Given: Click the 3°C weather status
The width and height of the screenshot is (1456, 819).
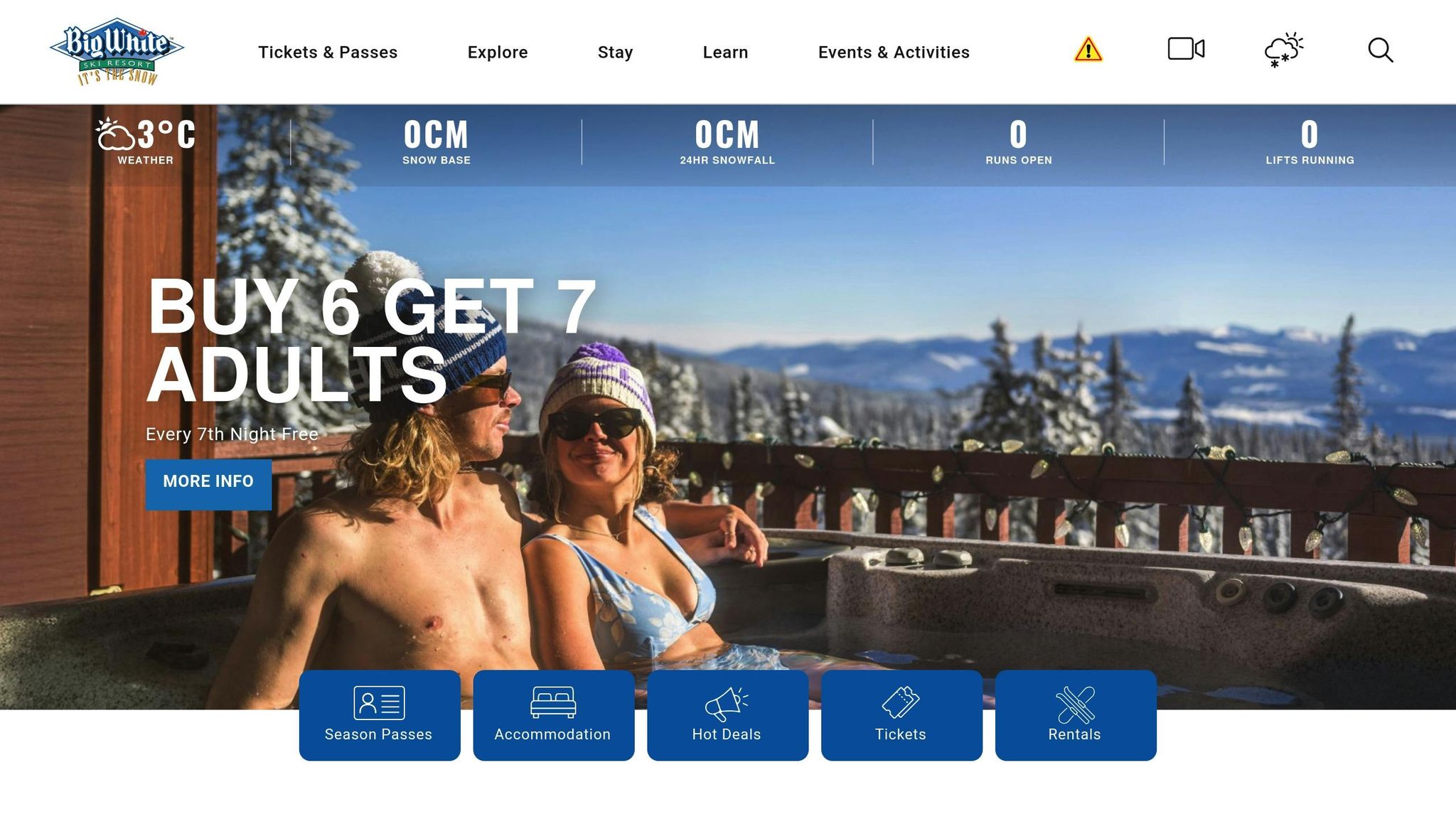Looking at the screenshot, I should pos(146,141).
